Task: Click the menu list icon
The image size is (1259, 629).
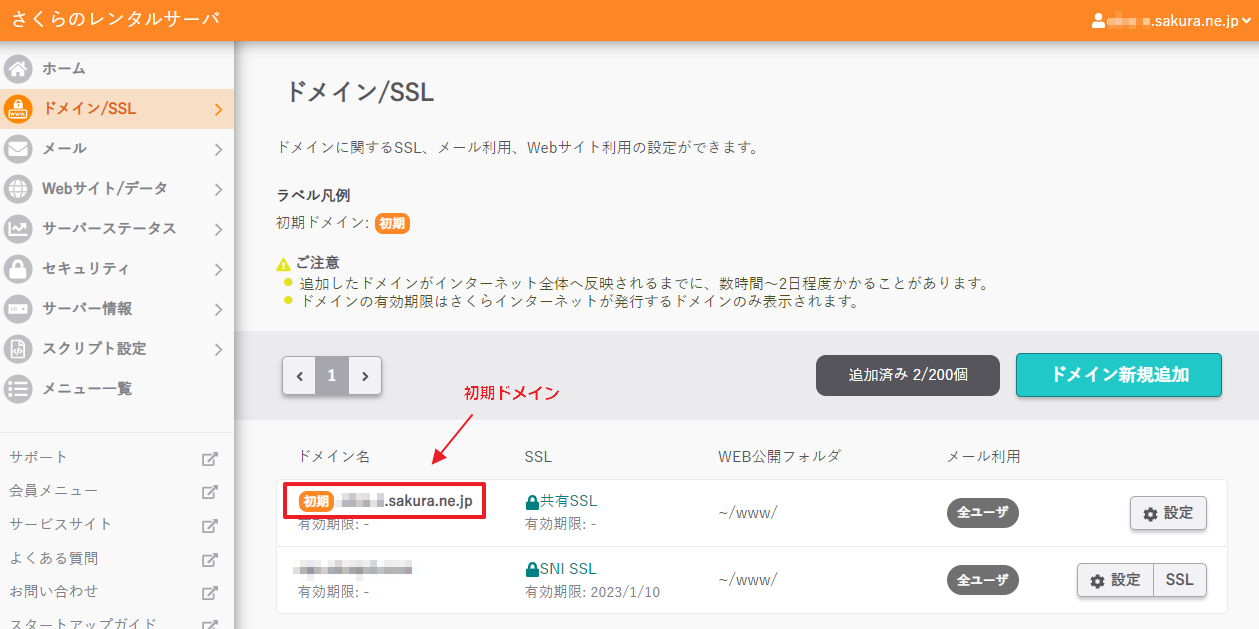Action: tap(18, 389)
